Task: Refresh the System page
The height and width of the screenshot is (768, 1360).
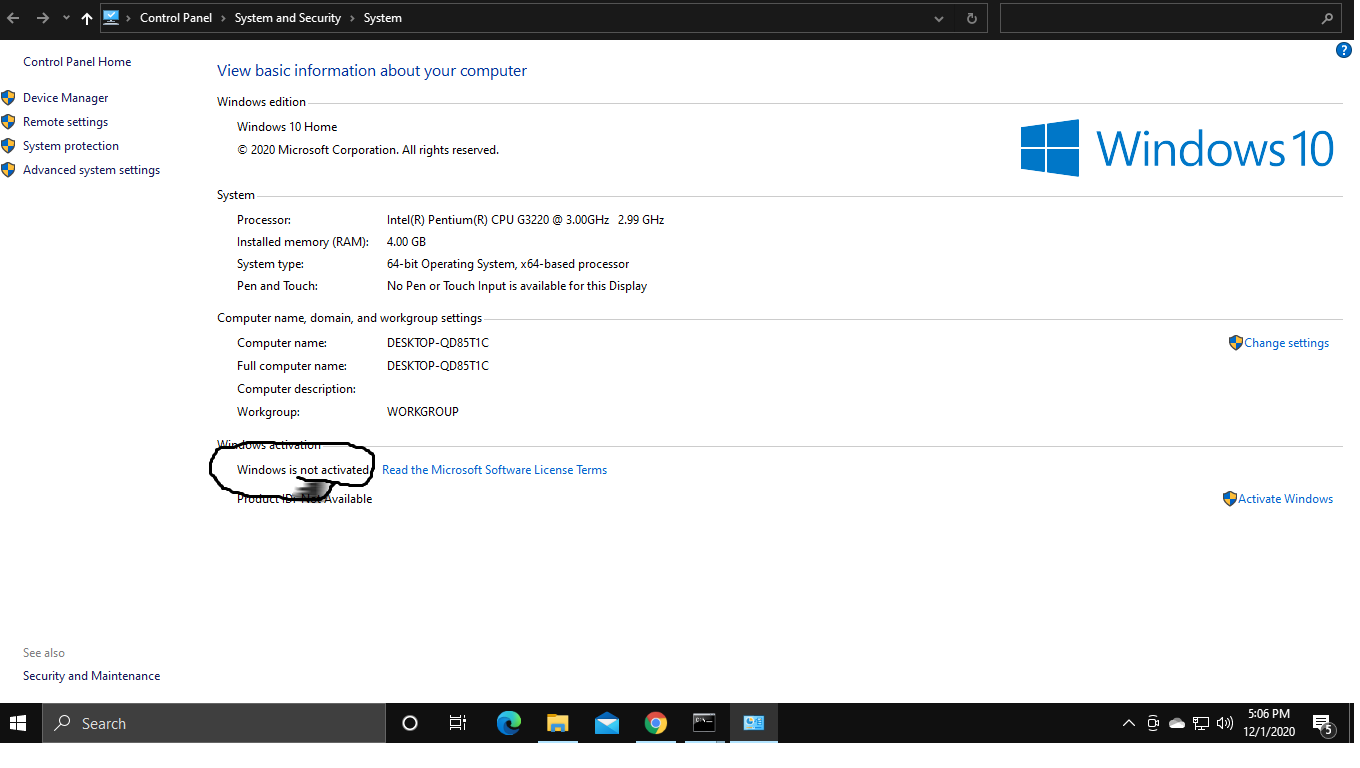Action: (971, 18)
